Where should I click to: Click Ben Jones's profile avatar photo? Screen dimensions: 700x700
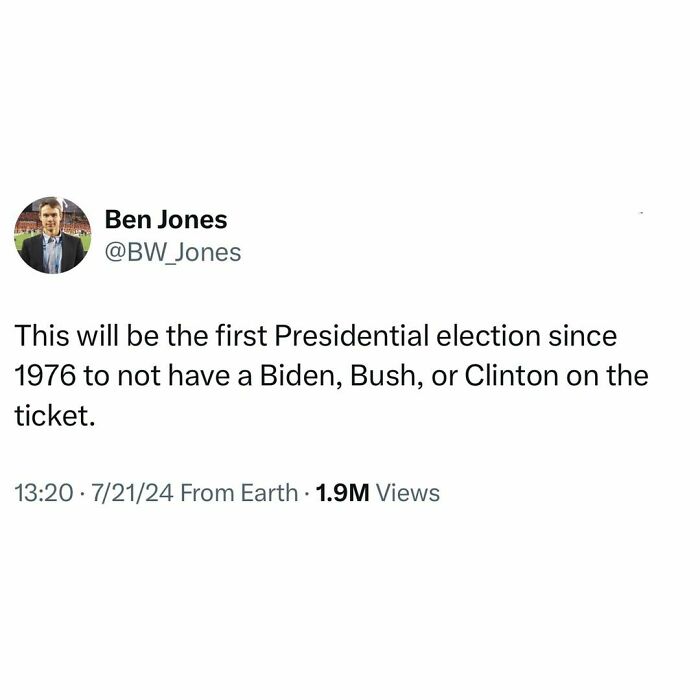pyautogui.click(x=52, y=236)
